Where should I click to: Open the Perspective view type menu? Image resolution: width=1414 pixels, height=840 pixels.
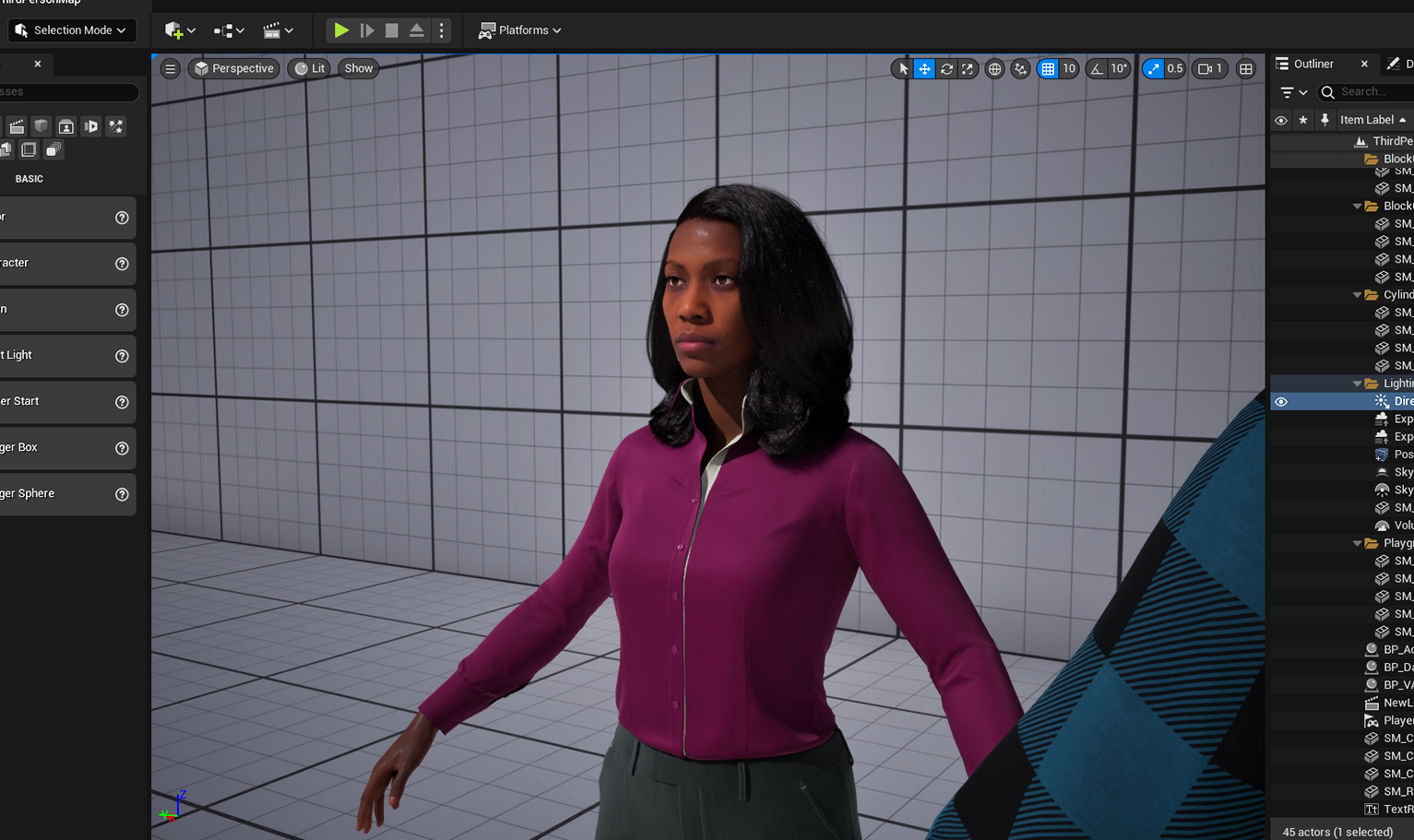click(233, 68)
